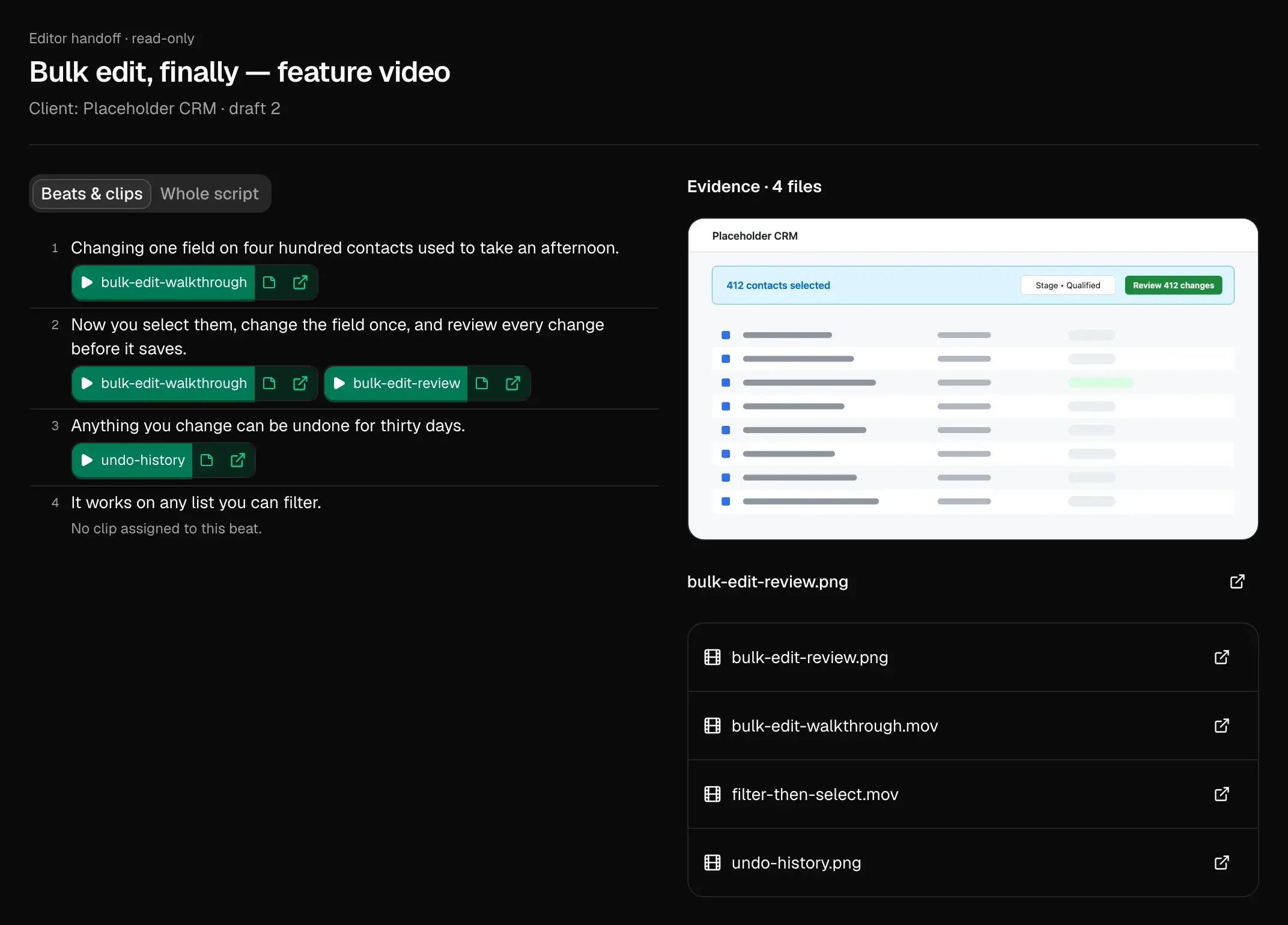
Task: Open filter-then-select.mov external link icon
Action: (x=1222, y=794)
